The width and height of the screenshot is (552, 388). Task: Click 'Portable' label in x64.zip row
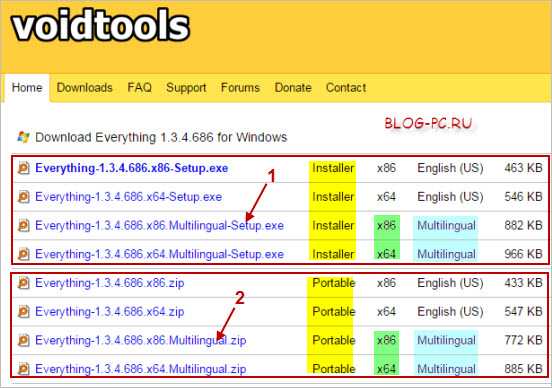(334, 312)
